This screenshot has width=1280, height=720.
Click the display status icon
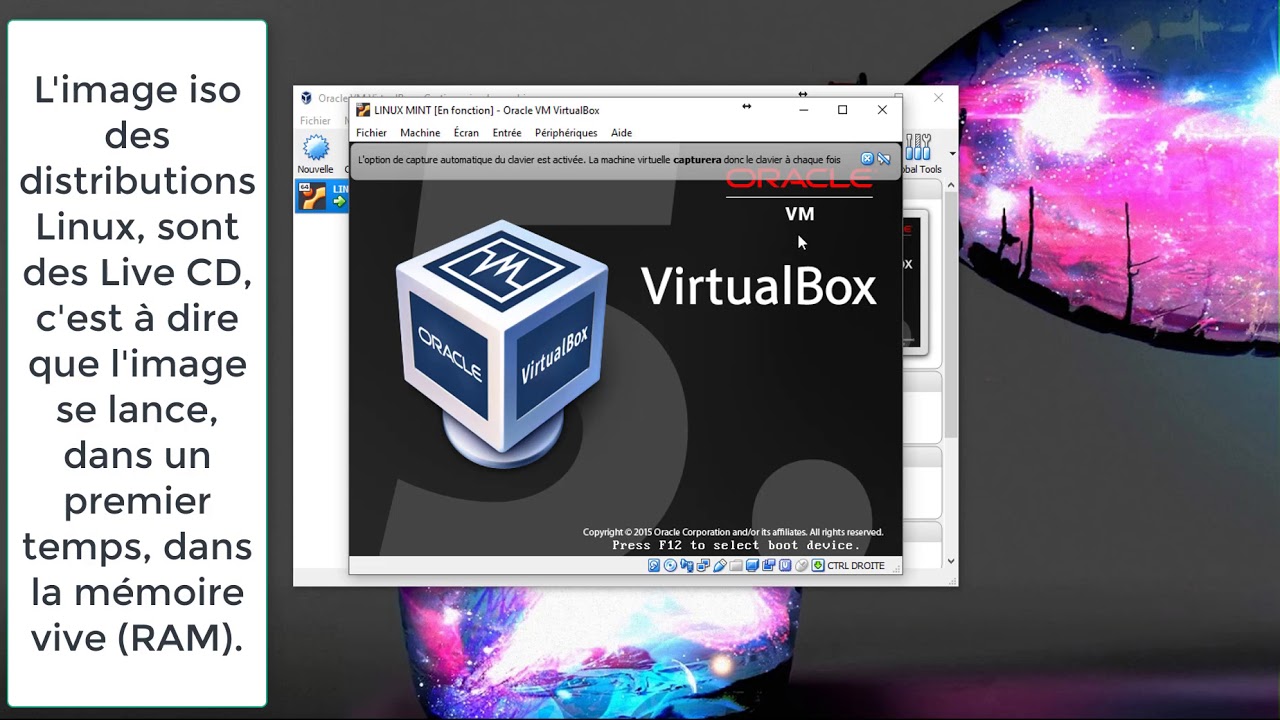click(x=752, y=565)
